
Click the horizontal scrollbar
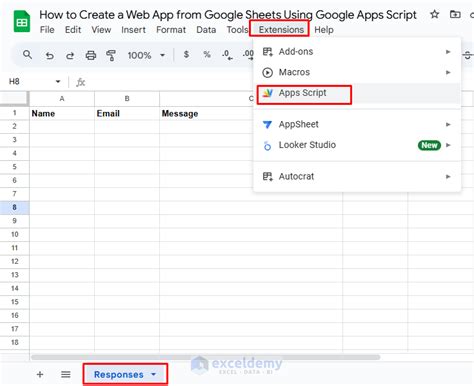point(205,357)
